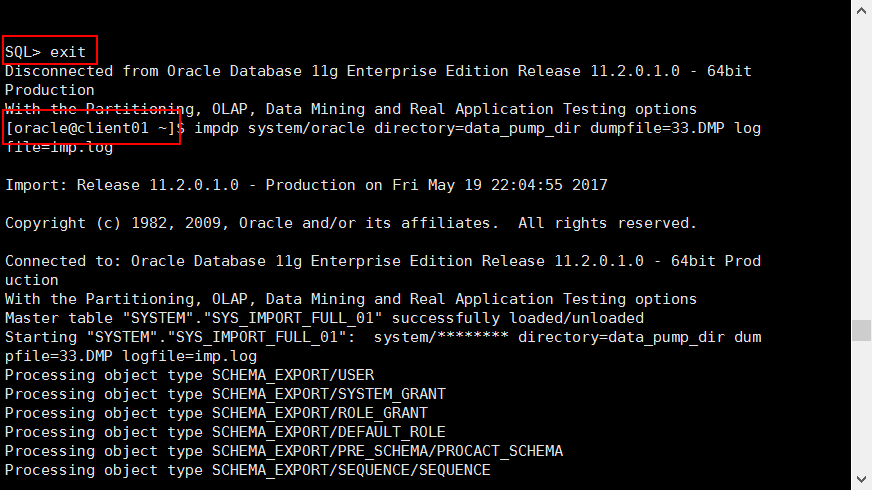Viewport: 872px width, 490px height.
Task: Click the 'SCHEMA_EXPORT/USER' processing line
Action: tap(190, 375)
